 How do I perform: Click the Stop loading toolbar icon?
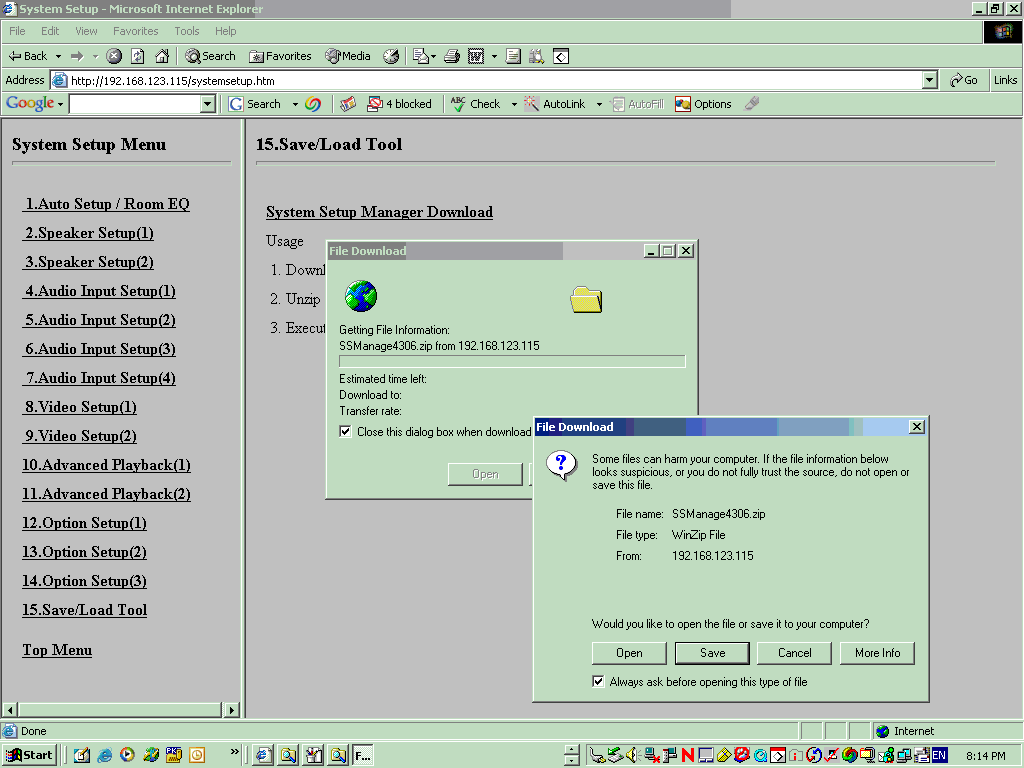tap(114, 56)
